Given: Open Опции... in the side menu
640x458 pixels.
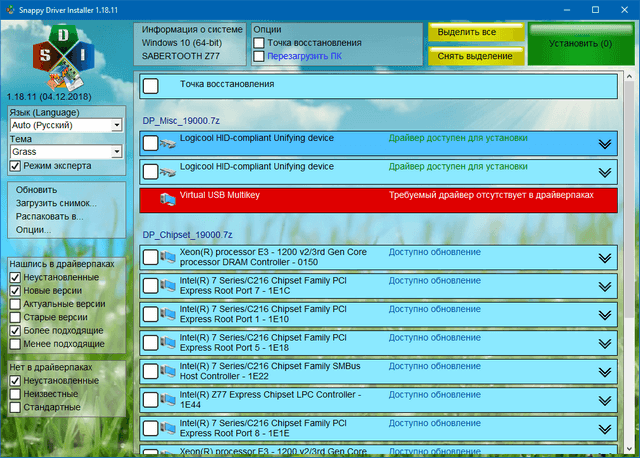Looking at the screenshot, I should pos(33,230).
